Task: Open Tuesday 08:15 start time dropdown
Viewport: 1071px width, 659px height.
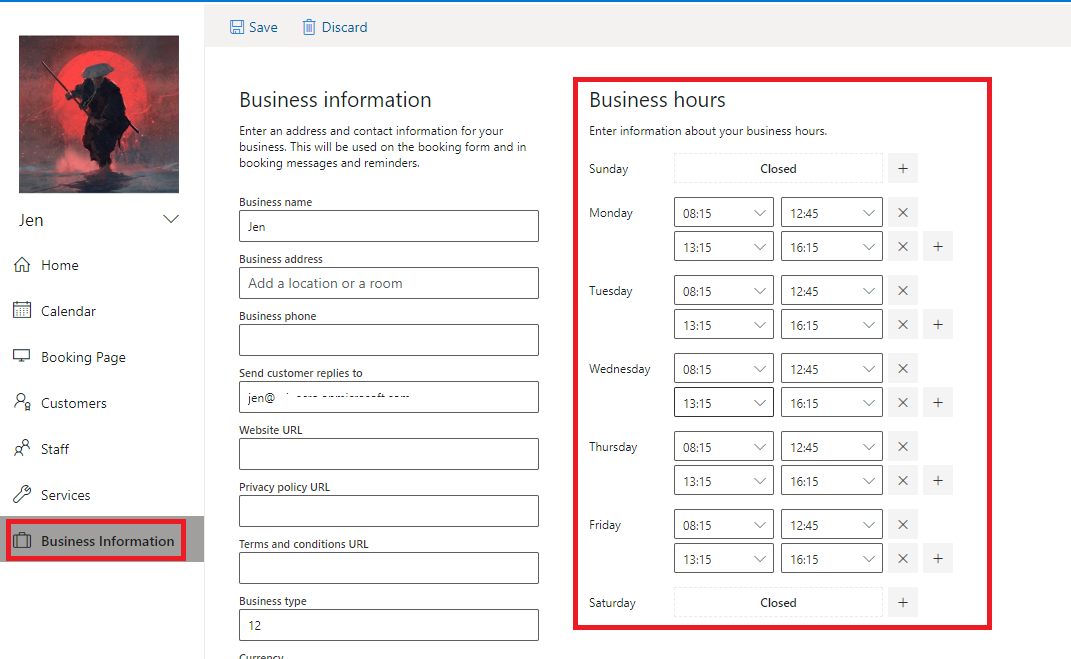Action: click(723, 290)
